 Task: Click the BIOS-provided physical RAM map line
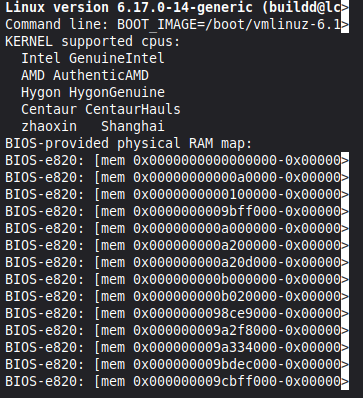coord(129,143)
